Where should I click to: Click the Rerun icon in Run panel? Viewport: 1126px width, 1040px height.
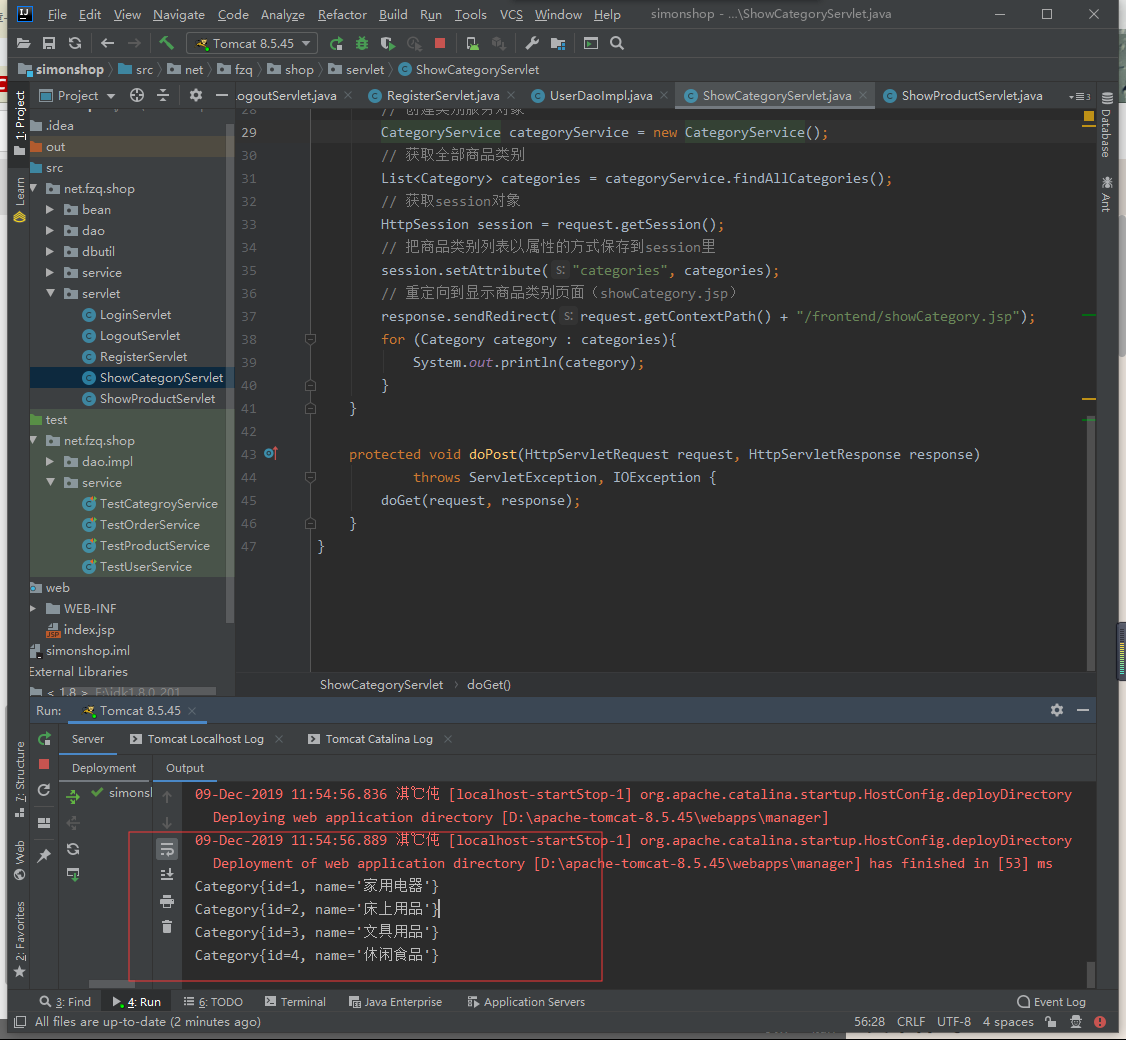click(45, 738)
